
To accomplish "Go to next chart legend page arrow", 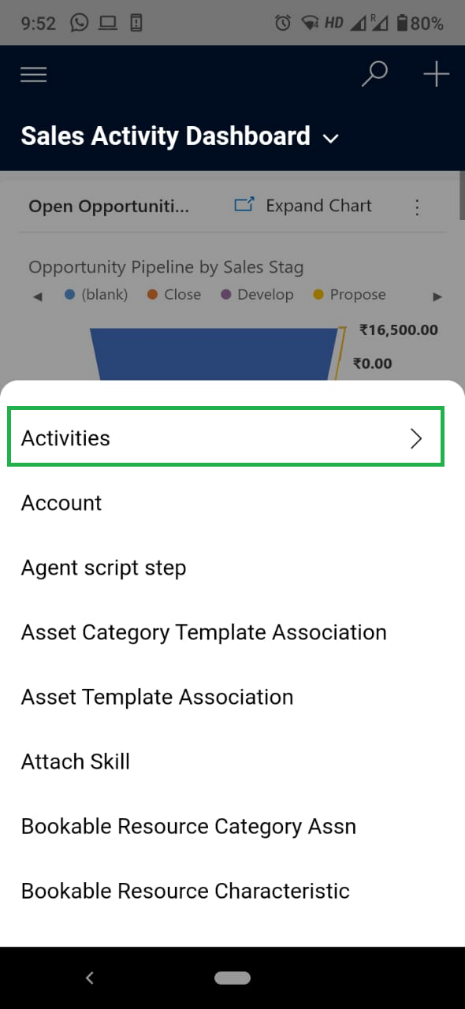I will [438, 297].
